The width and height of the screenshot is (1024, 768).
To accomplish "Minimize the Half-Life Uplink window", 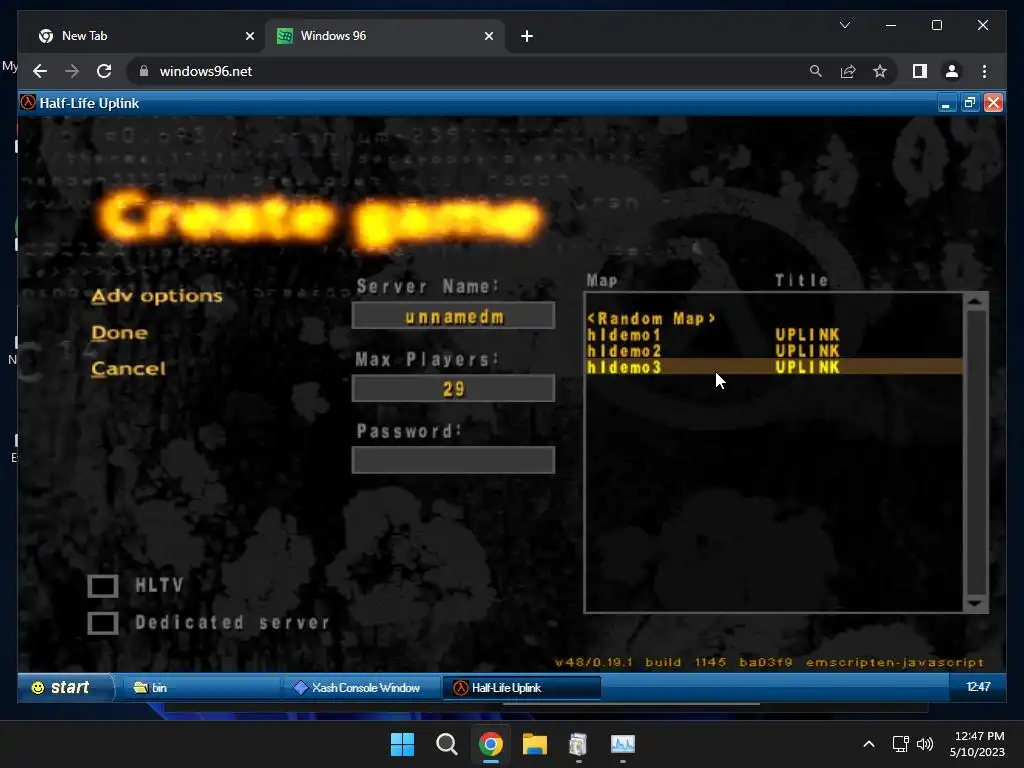I will [x=946, y=103].
